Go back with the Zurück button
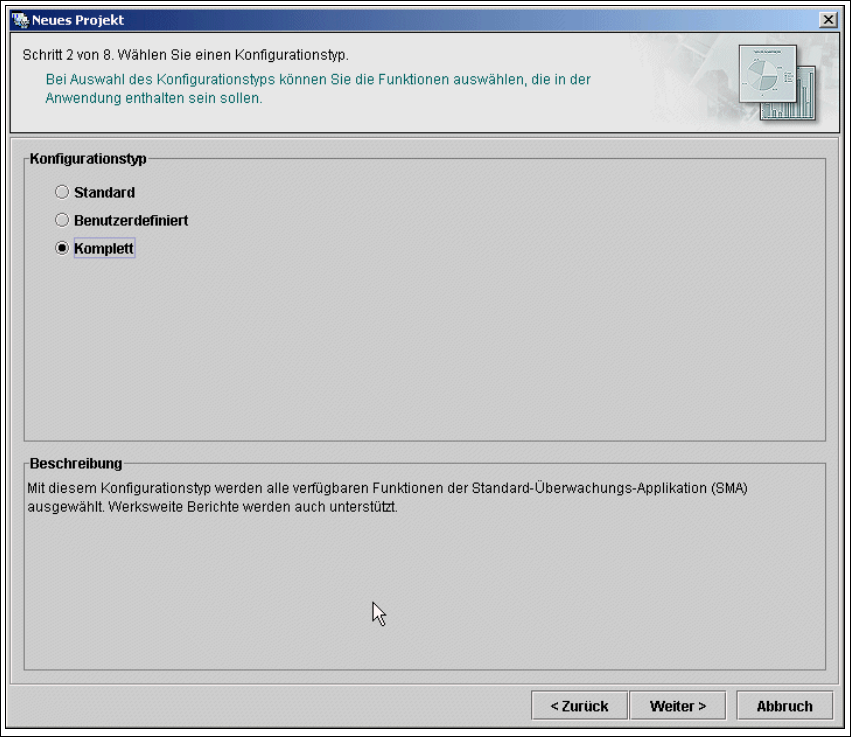 (579, 706)
